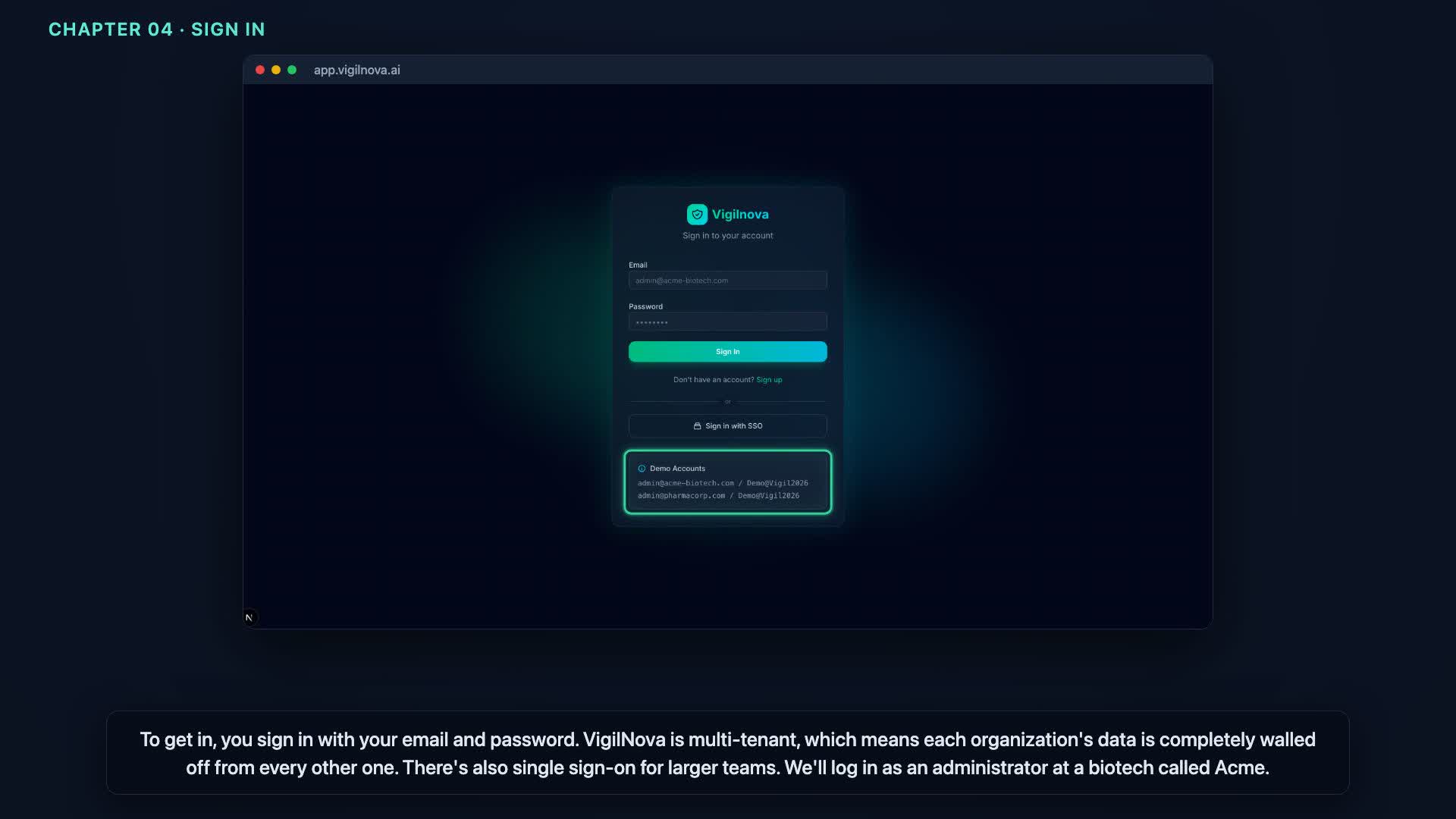Select the admin@acme-biotech.com demo account line
Viewport: 1456px width, 819px height.
[723, 483]
